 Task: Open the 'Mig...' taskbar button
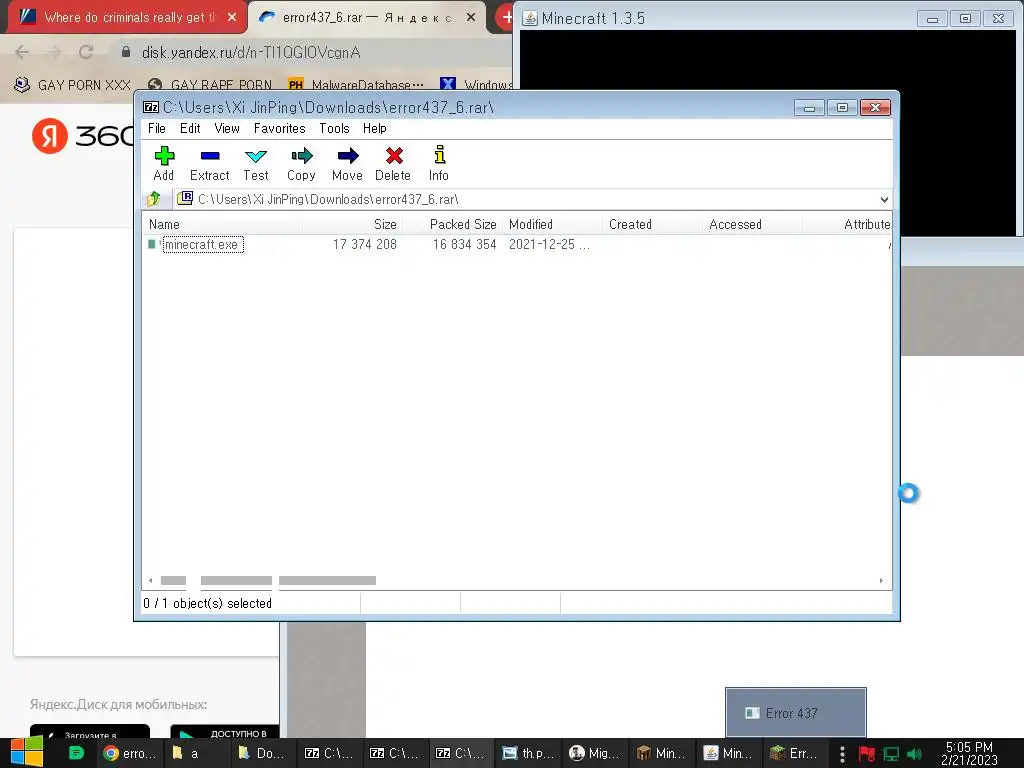coord(594,753)
